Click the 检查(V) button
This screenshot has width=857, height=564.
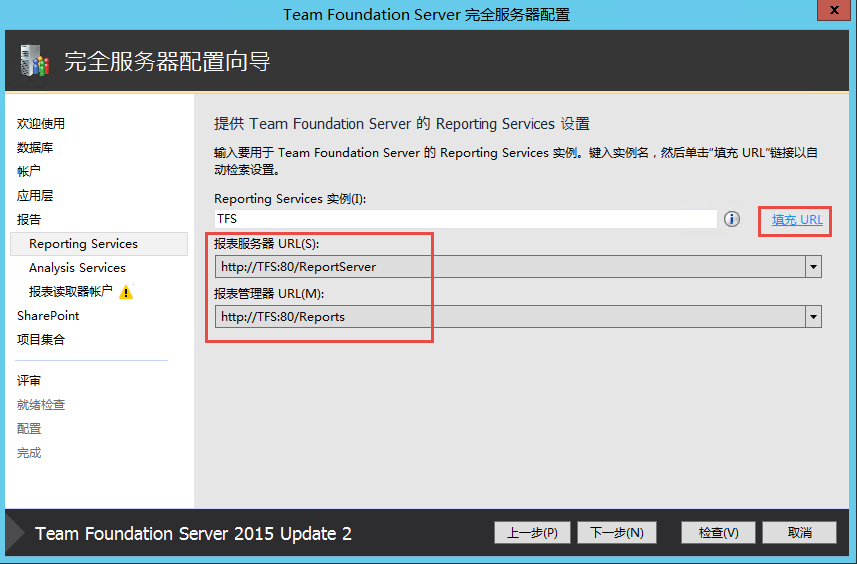click(x=718, y=533)
